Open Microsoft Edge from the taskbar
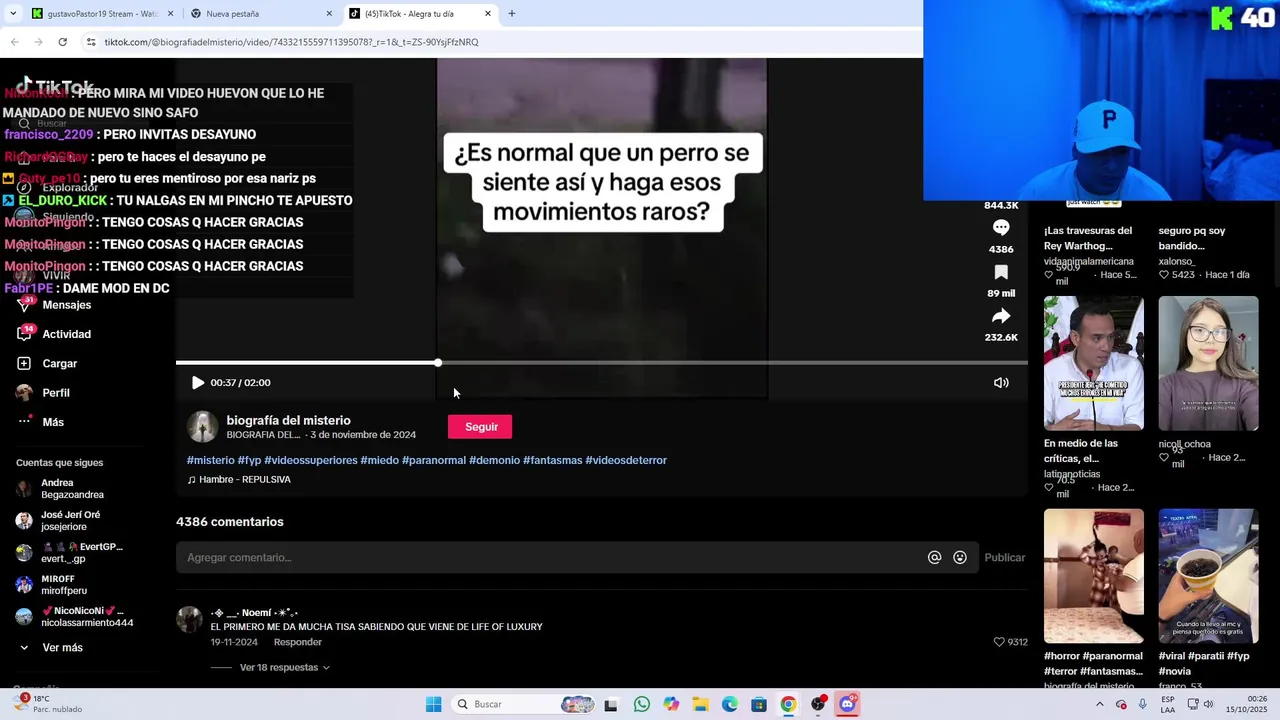Screen dimensions: 1280x720 click(x=730, y=704)
